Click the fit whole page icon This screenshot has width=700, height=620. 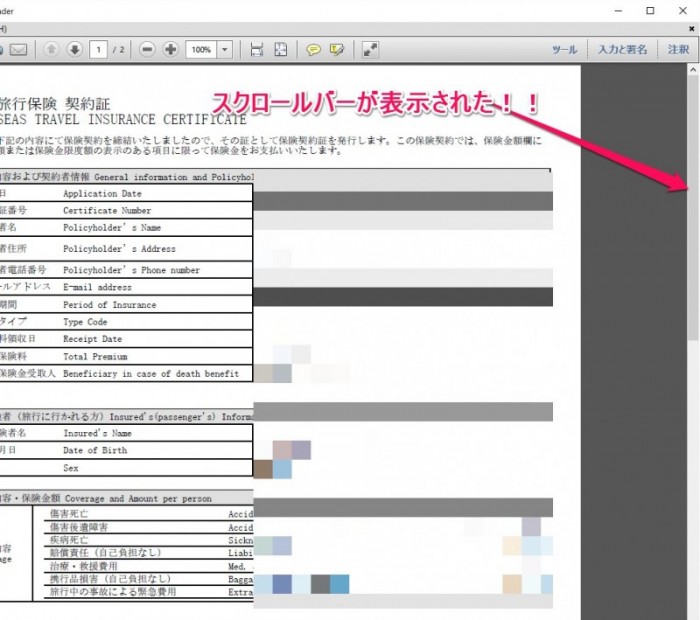pos(281,50)
